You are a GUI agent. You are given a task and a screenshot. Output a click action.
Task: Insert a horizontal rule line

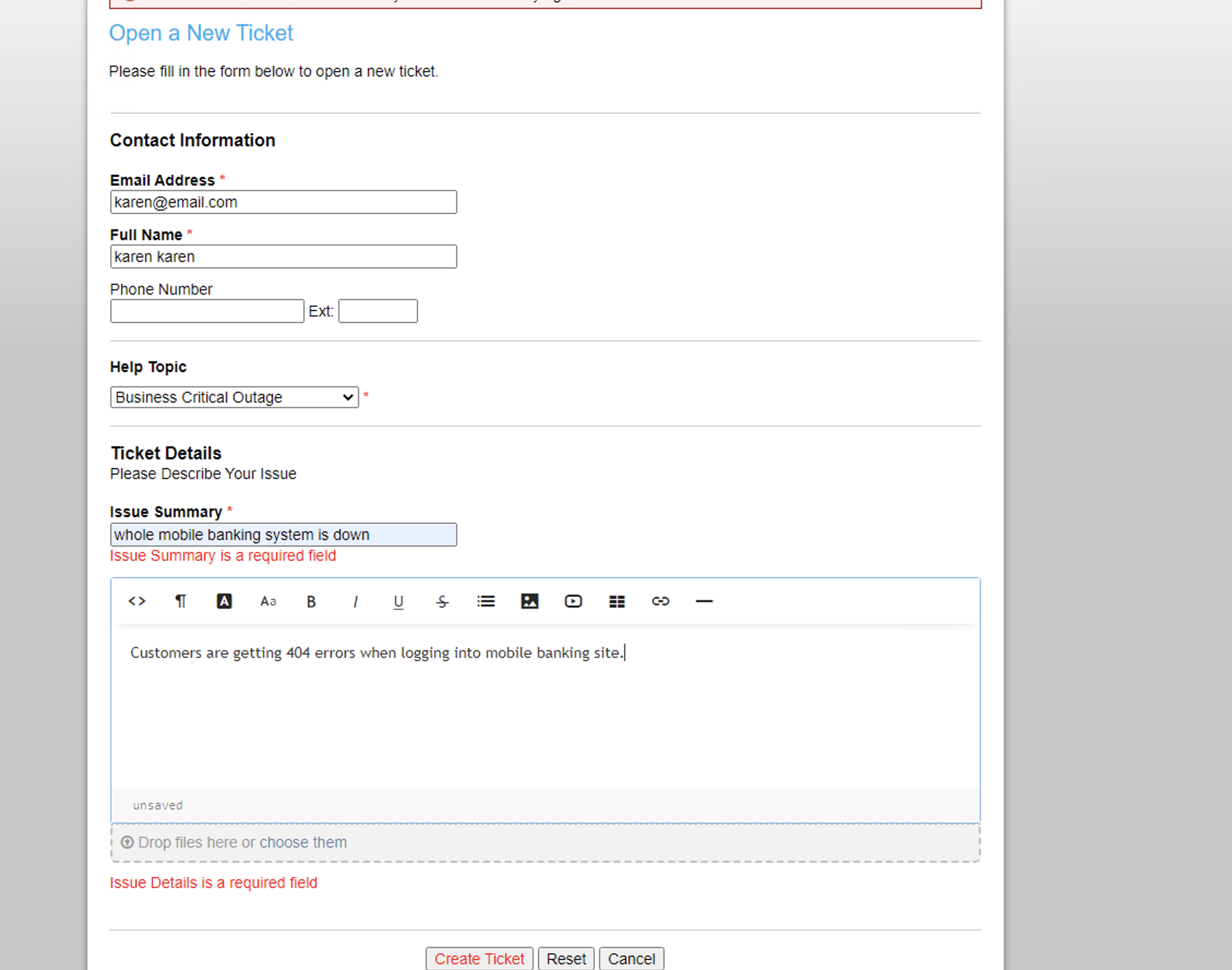[704, 601]
